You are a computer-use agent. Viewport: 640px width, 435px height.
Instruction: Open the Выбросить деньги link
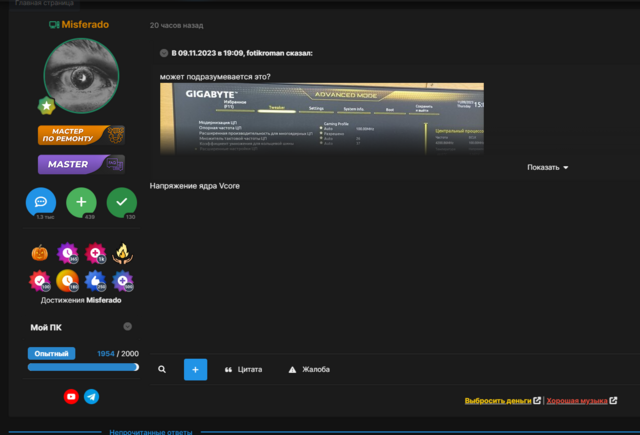point(498,400)
